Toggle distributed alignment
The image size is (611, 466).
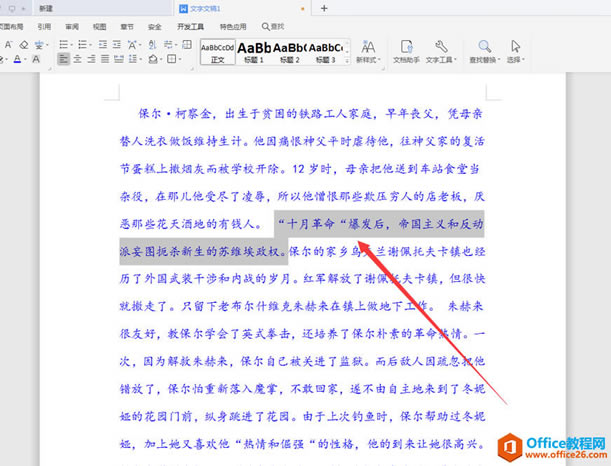coord(118,59)
